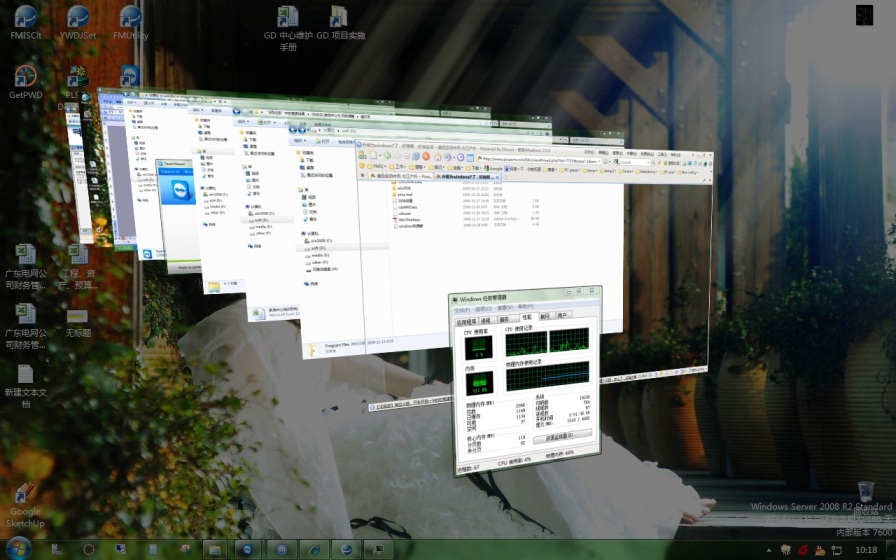
Task: Switch to 进程 tab in Task Manager
Action: (488, 321)
